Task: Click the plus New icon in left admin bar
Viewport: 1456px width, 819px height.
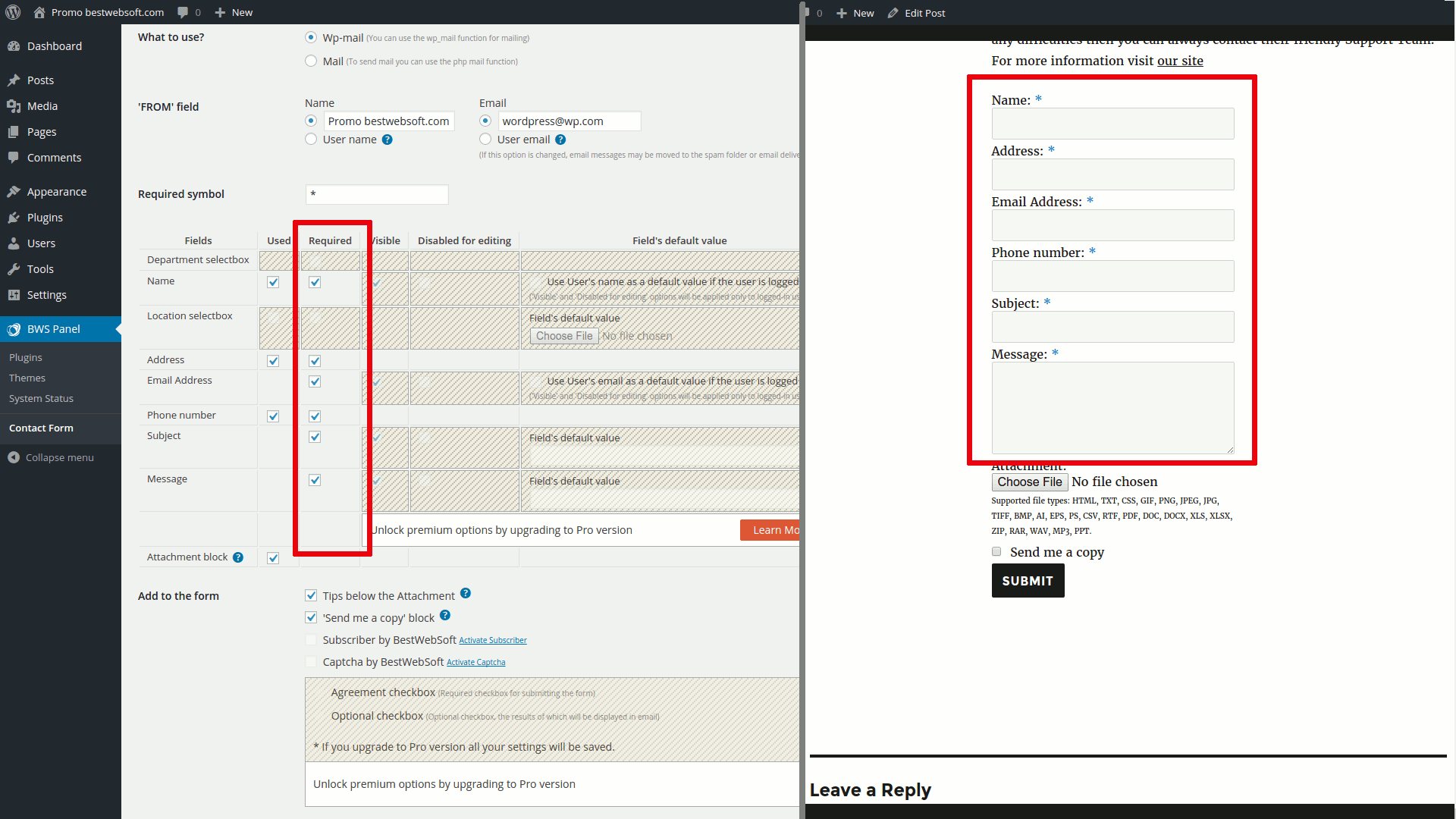Action: pos(221,12)
